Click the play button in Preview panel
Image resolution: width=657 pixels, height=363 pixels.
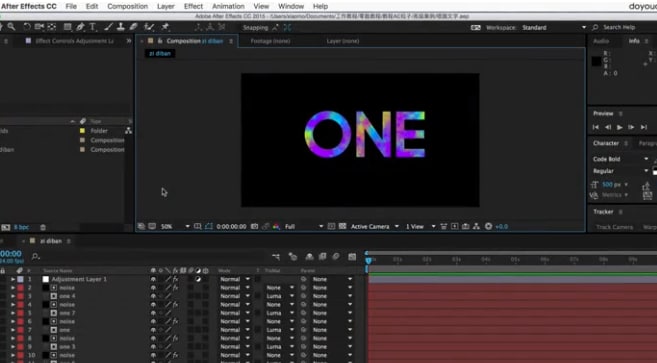pos(620,127)
